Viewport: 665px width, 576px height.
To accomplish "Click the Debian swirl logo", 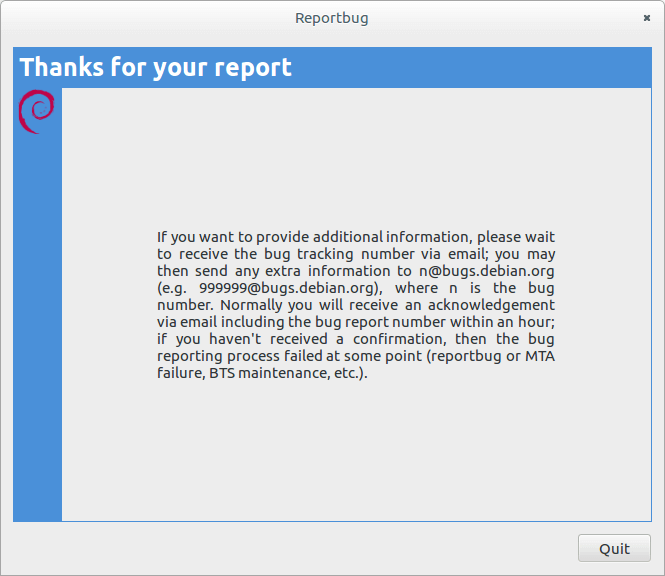I will [x=37, y=111].
